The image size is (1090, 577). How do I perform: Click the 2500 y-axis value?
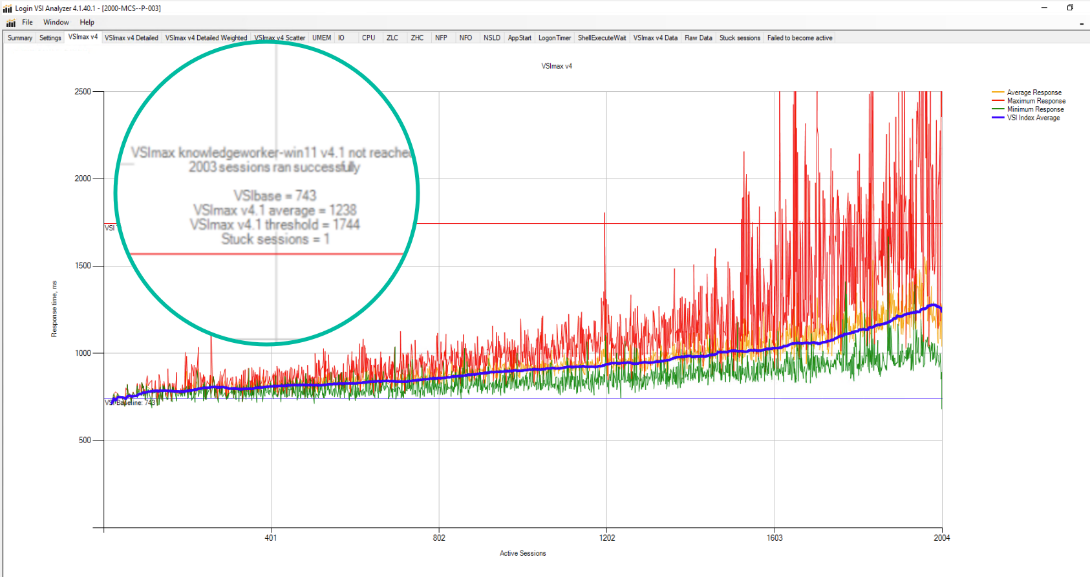pos(83,92)
